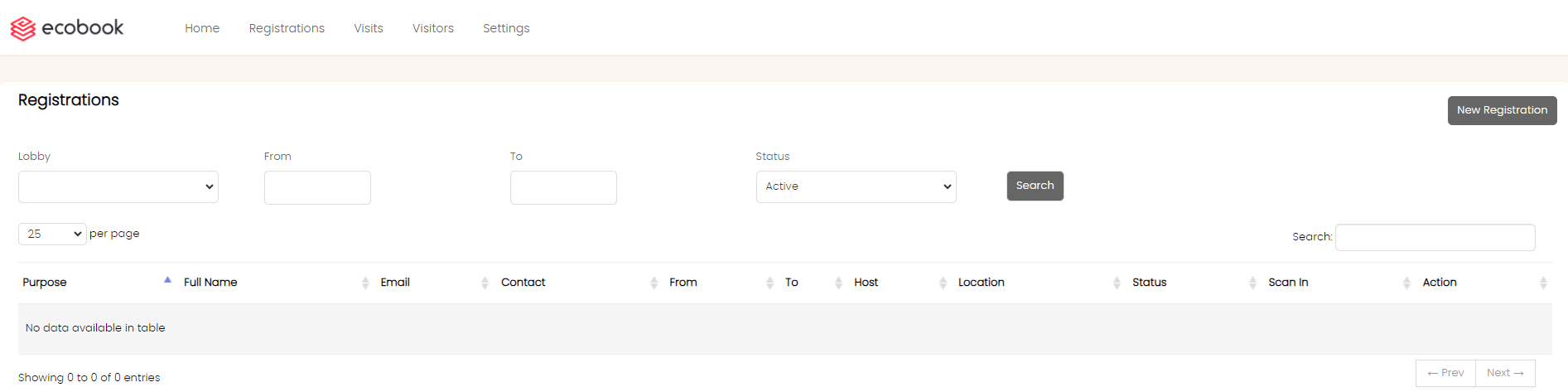The height and width of the screenshot is (392, 1568).
Task: Open the Settings menu item
Action: tap(506, 28)
